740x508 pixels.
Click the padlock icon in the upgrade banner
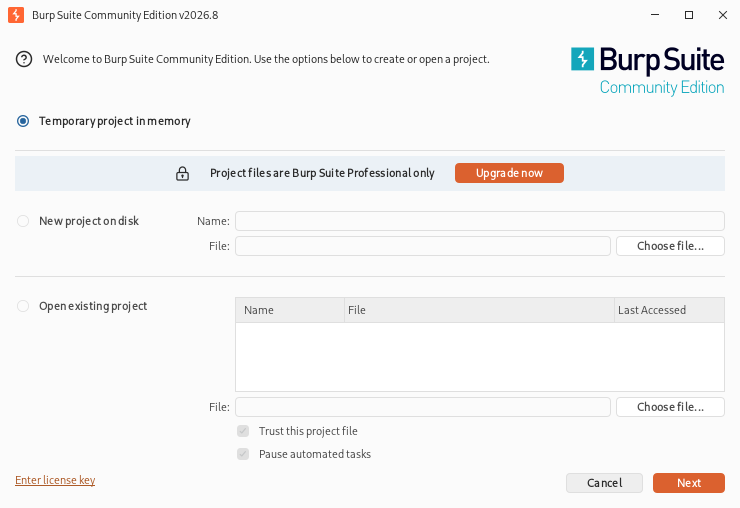pos(182,173)
